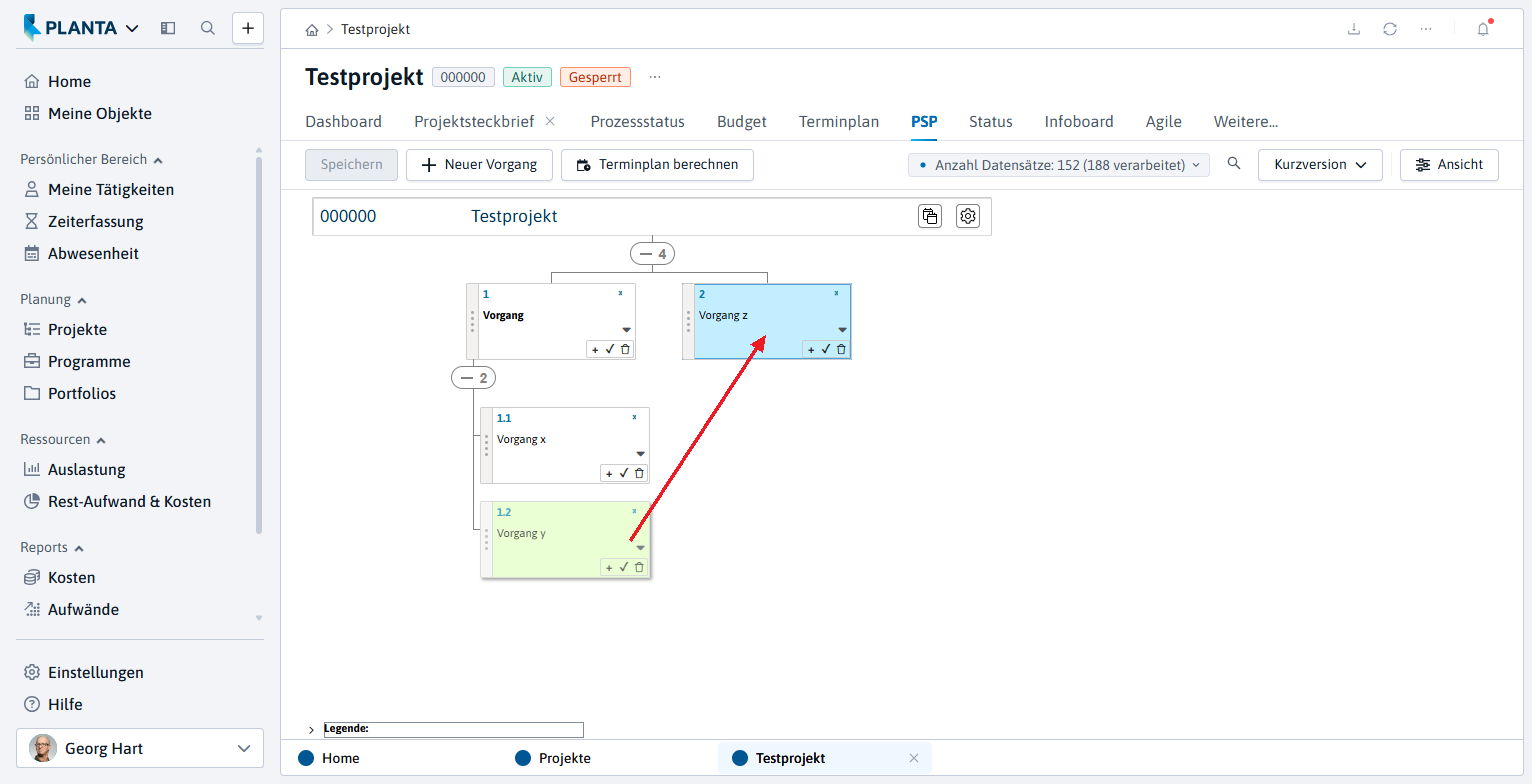The height and width of the screenshot is (784, 1532).
Task: Open the gear settings in Testprojekt header row
Action: (x=967, y=216)
